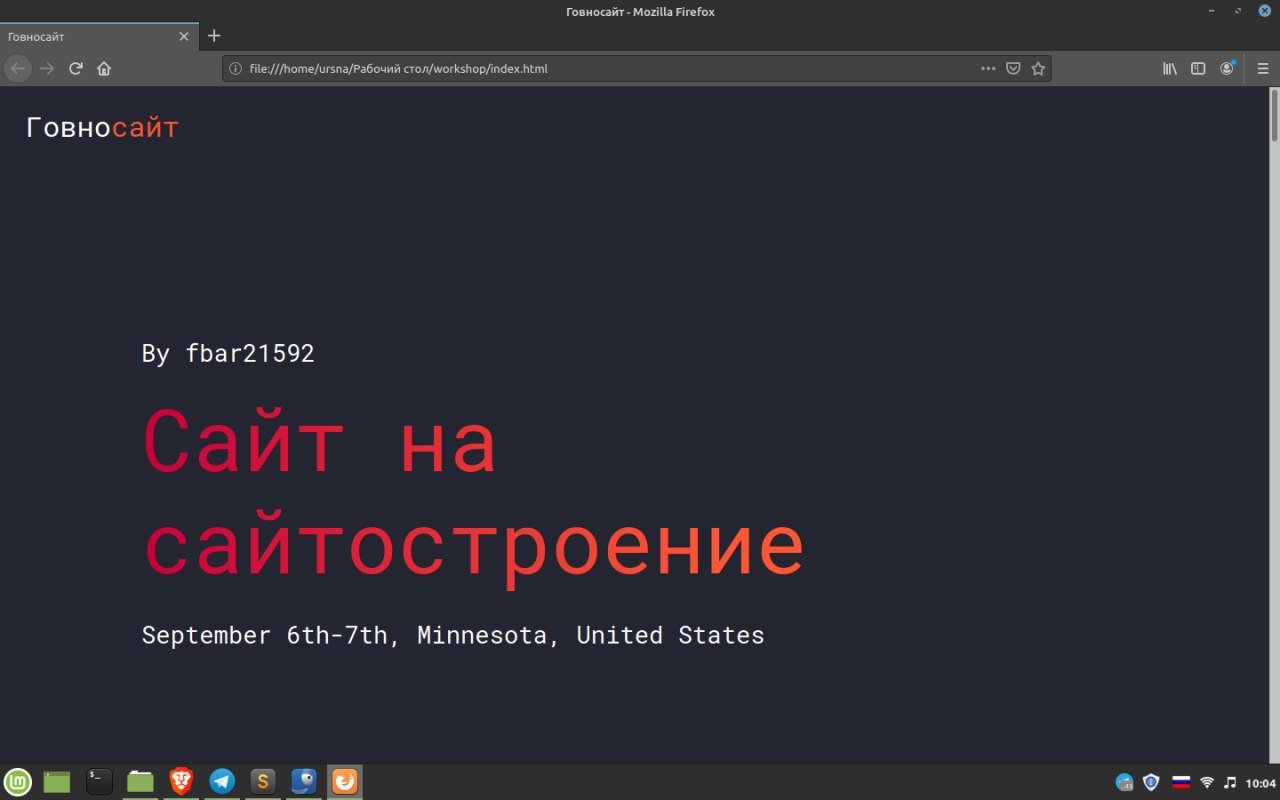
Task: Open update manager shield tray icon
Action: tap(1151, 782)
